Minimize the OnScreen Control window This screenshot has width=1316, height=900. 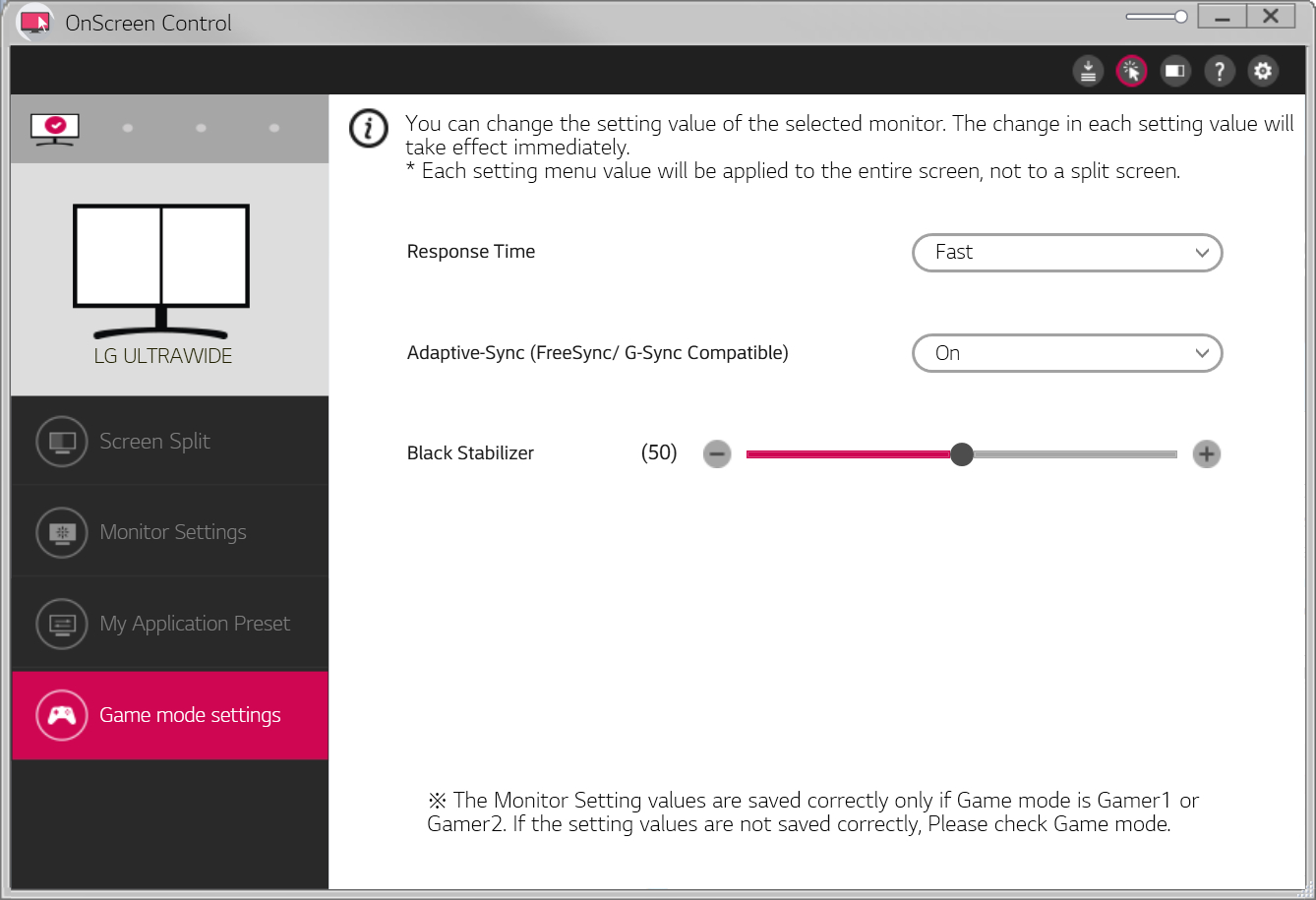[x=1224, y=17]
